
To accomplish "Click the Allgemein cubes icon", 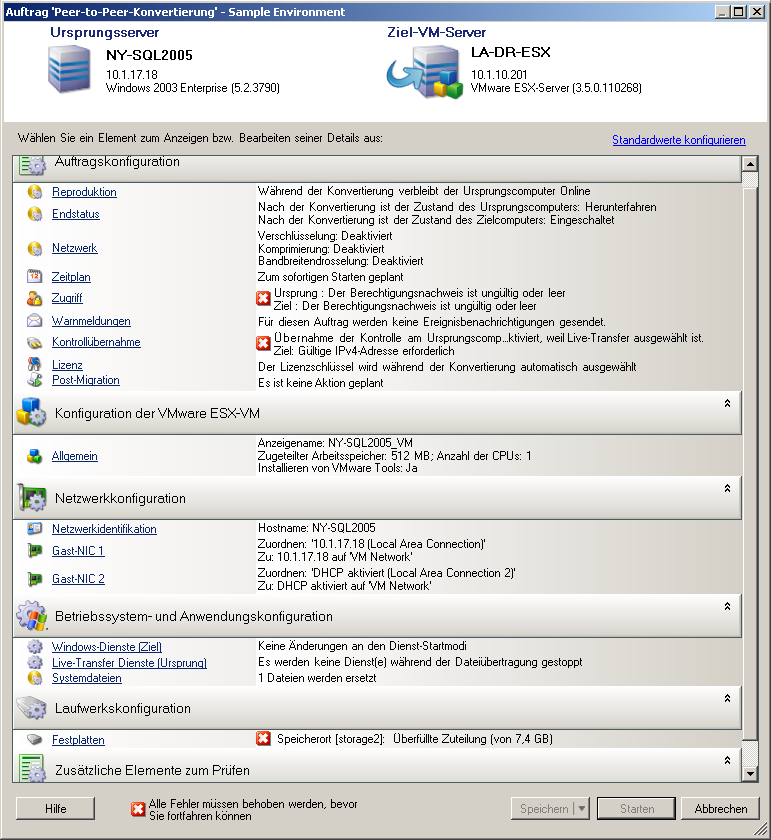I will click(x=35, y=456).
